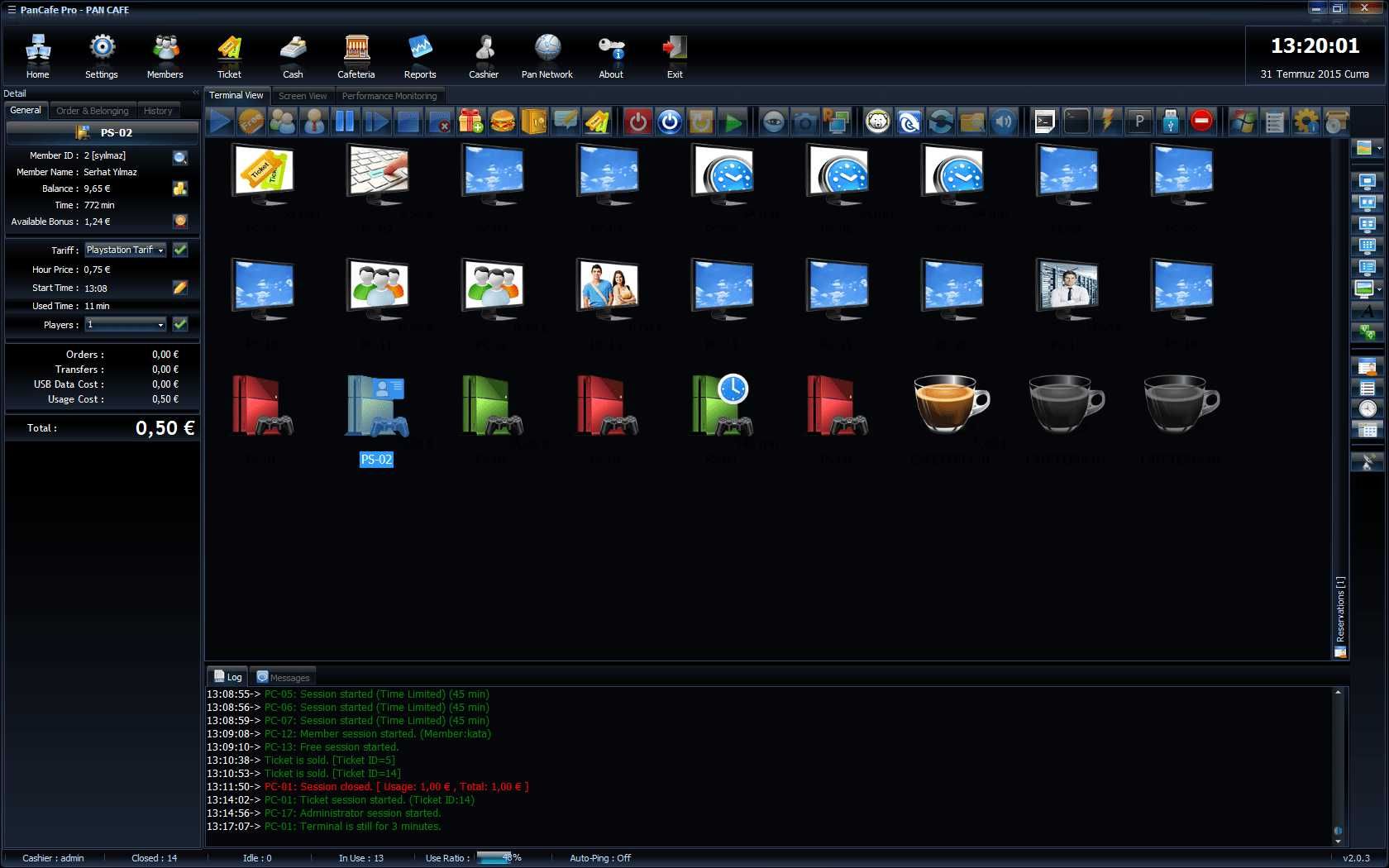
Task: Open cafeteria order using the burger icon
Action: pyautogui.click(x=502, y=122)
